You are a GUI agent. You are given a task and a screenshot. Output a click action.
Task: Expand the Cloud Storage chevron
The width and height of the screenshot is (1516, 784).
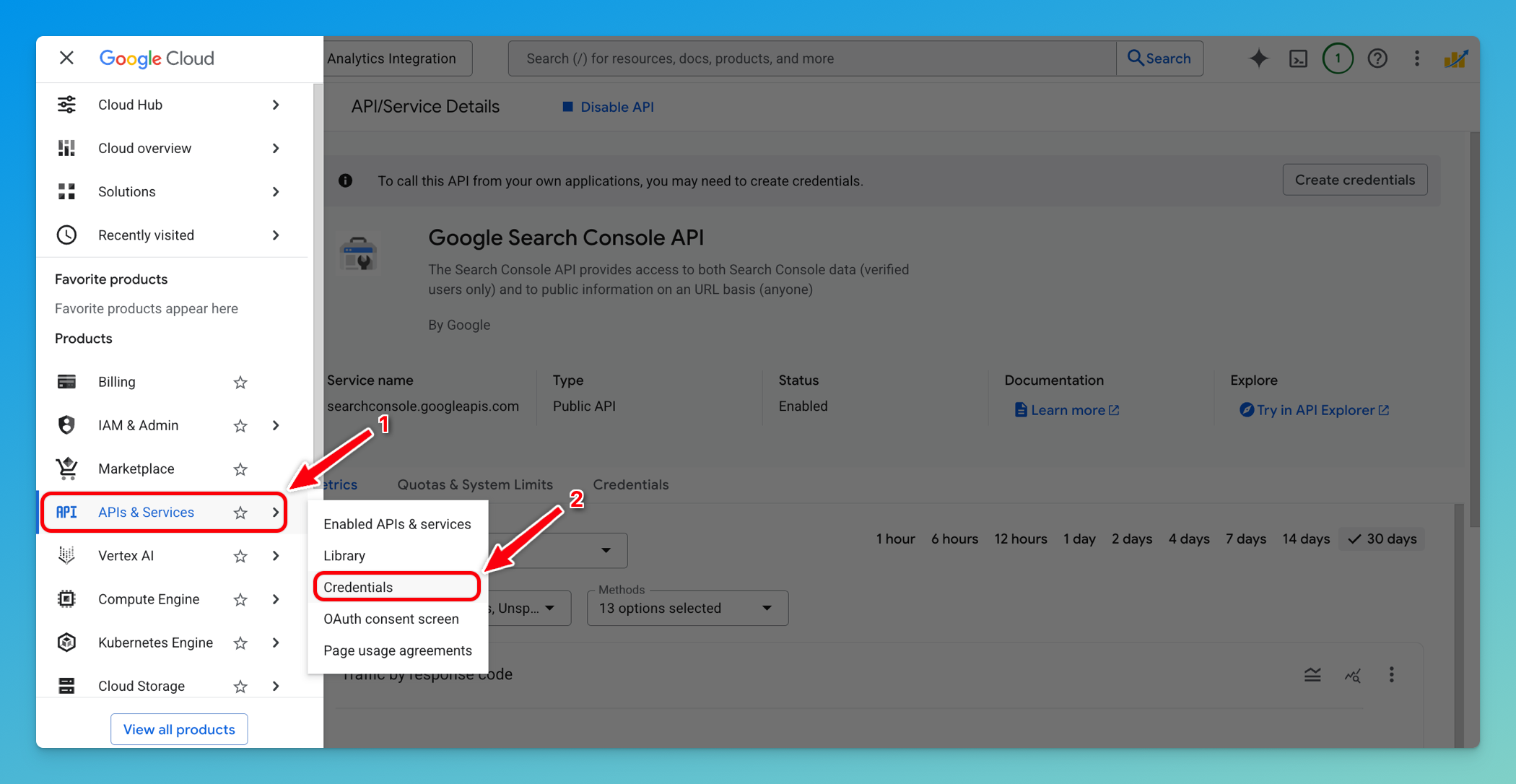coord(275,686)
